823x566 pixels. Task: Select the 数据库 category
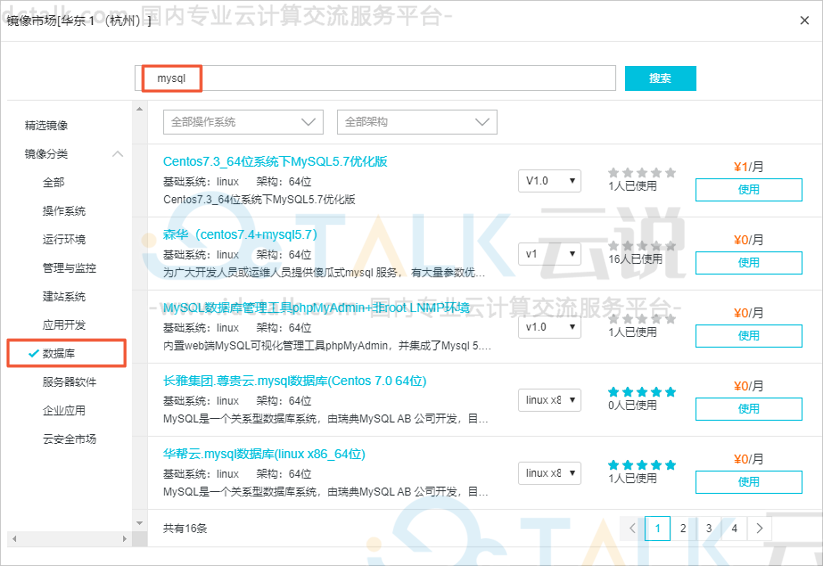point(58,353)
